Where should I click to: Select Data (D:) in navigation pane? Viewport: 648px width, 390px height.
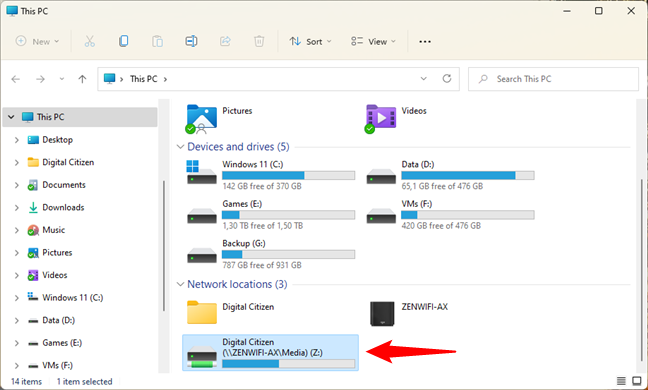[58, 320]
